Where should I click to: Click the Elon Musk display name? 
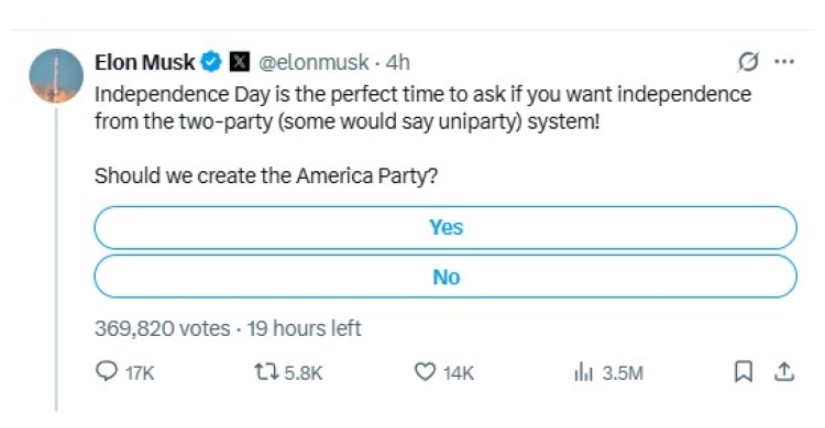144,62
